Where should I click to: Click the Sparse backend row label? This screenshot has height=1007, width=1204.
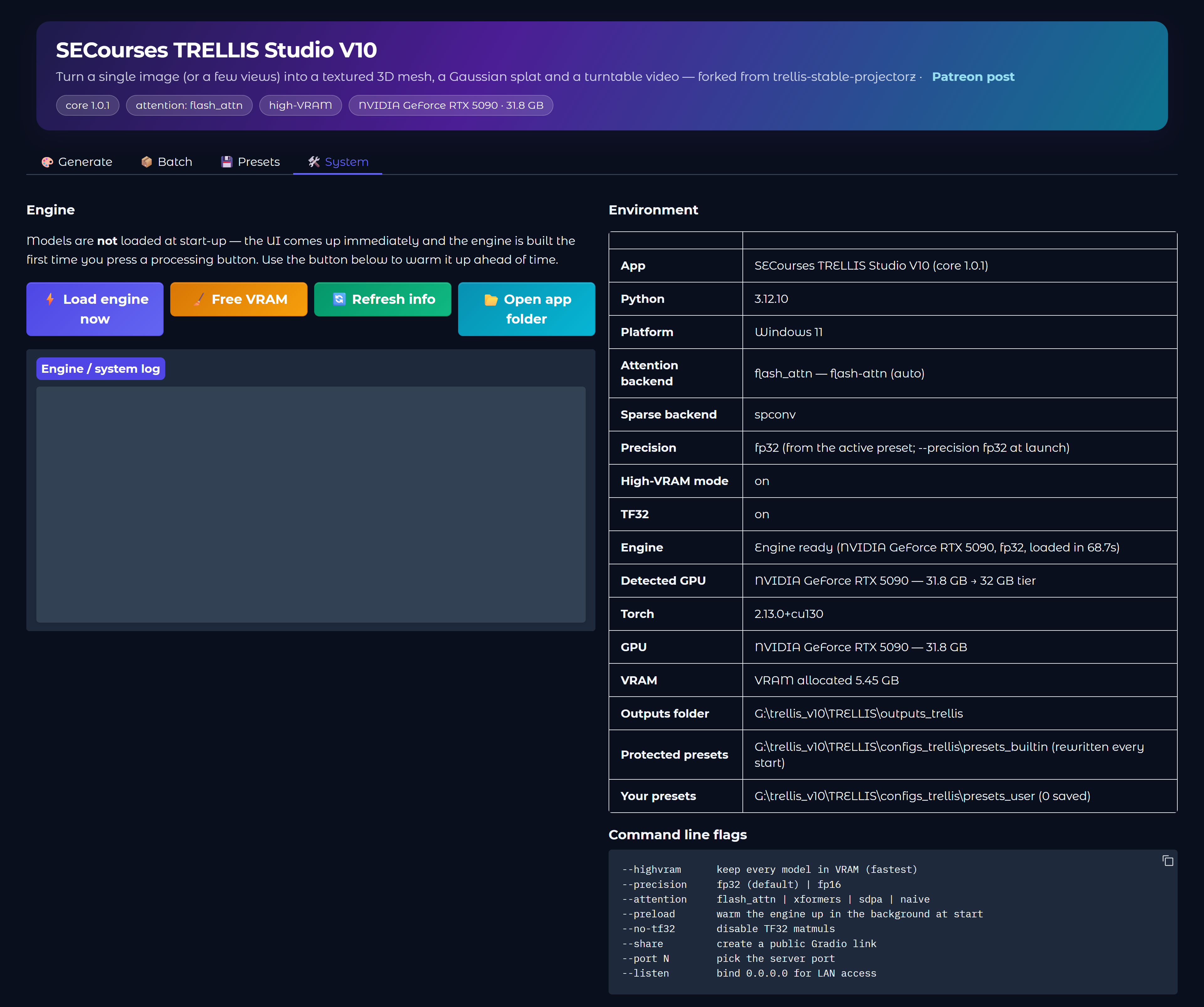tap(668, 415)
